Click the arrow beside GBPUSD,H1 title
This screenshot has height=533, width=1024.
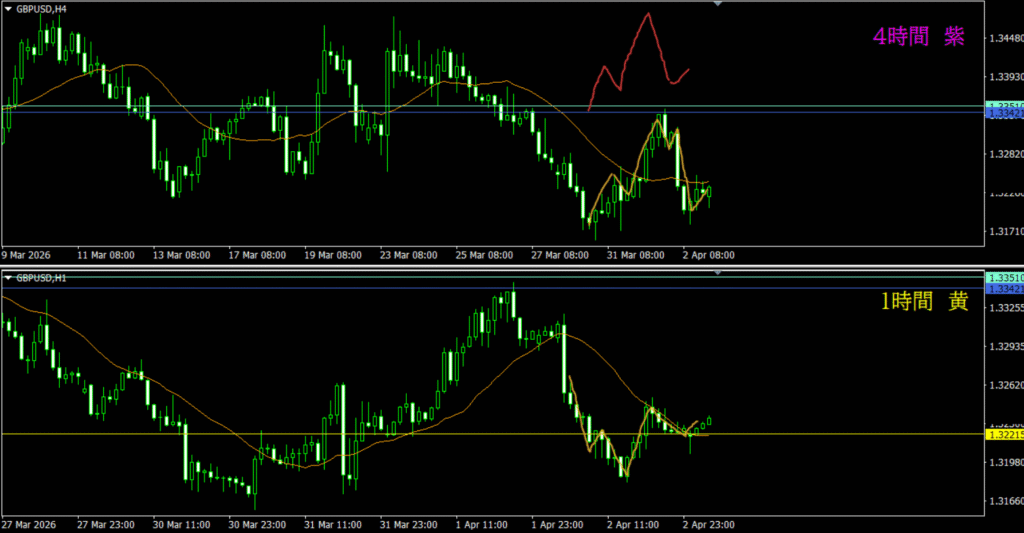[9, 277]
